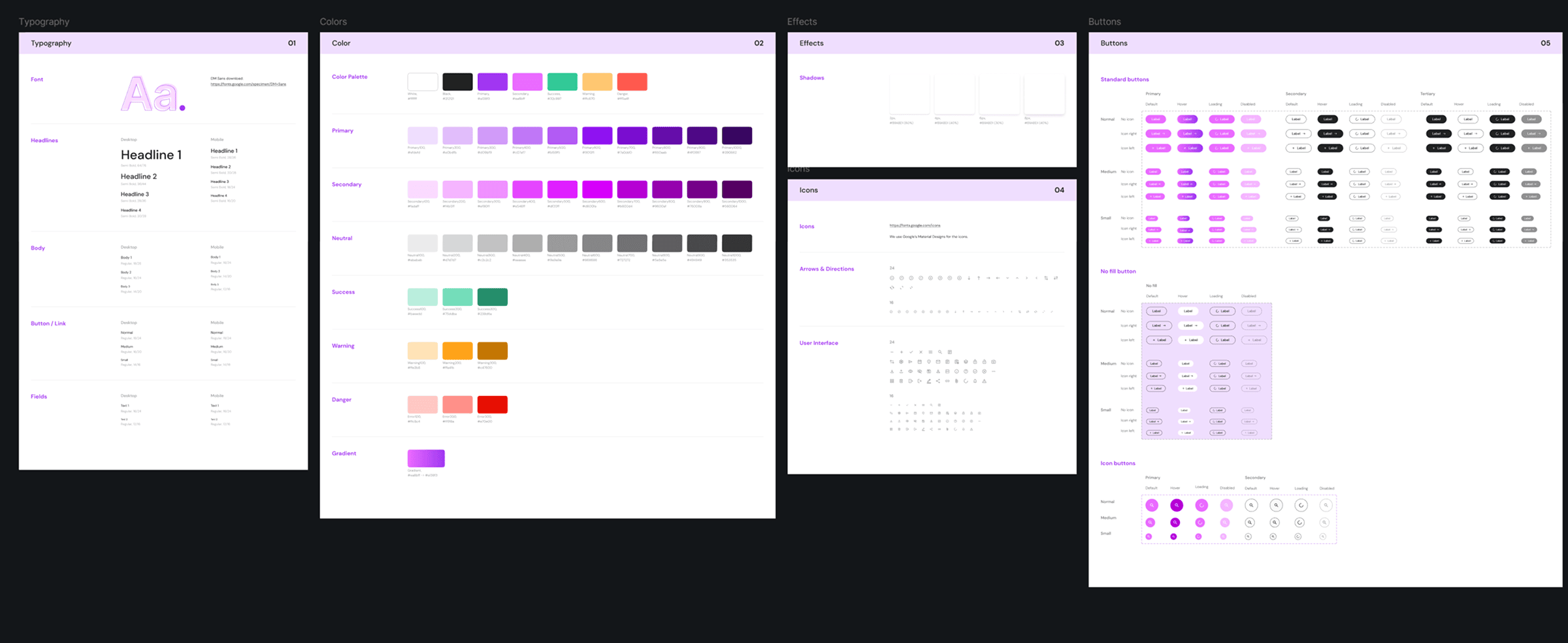Click the Primary Default Label button
This screenshot has width=1568, height=643.
pos(1156,119)
